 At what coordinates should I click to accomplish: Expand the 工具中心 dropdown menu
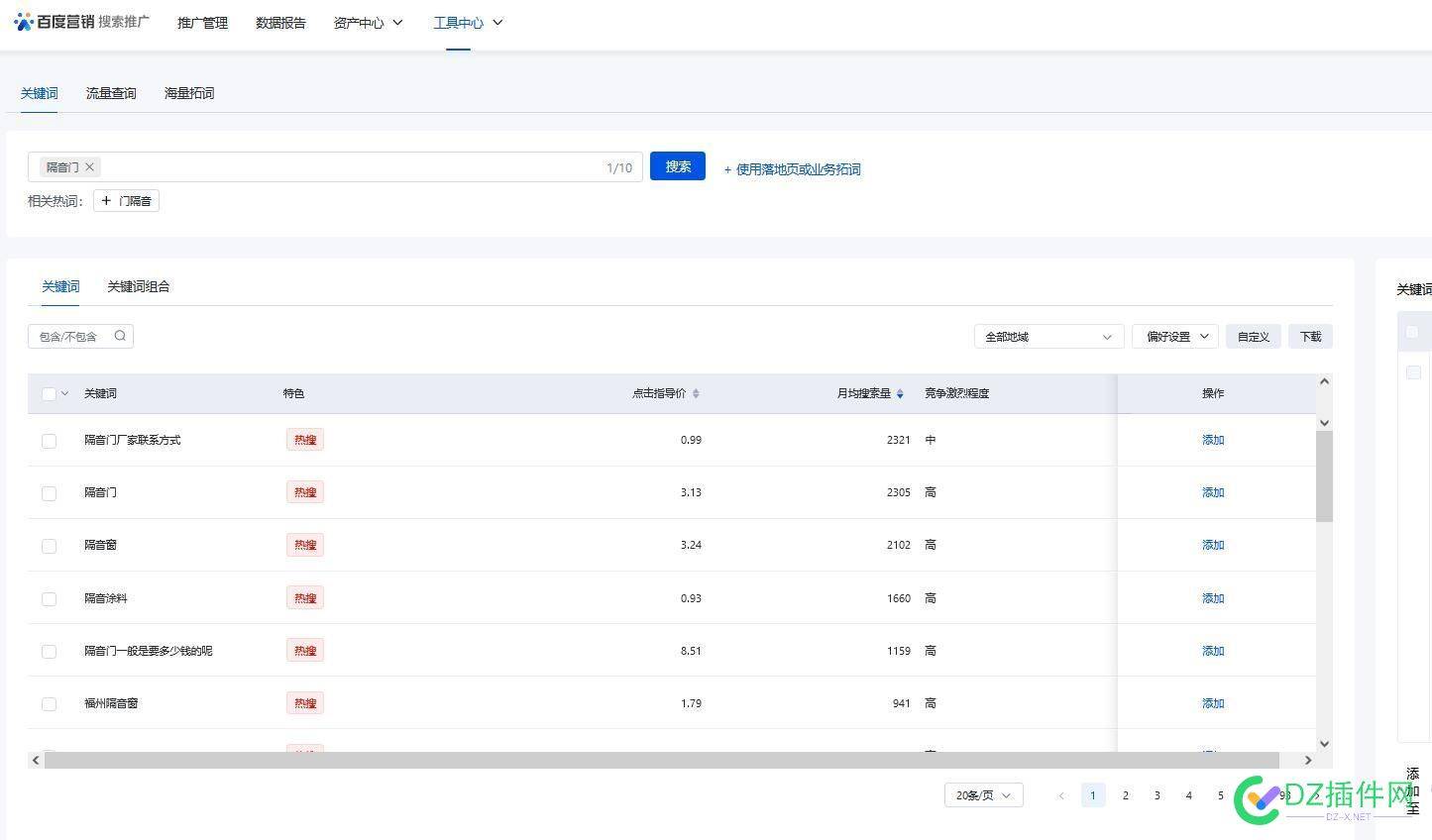click(x=468, y=22)
